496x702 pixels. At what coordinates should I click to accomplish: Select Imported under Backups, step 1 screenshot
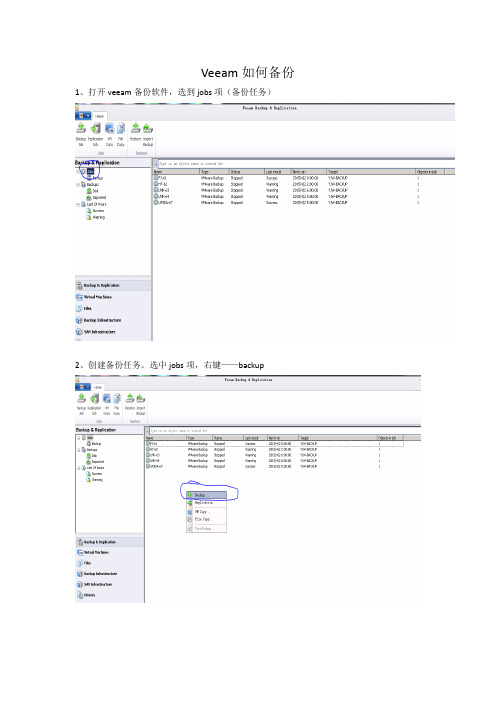coord(96,197)
